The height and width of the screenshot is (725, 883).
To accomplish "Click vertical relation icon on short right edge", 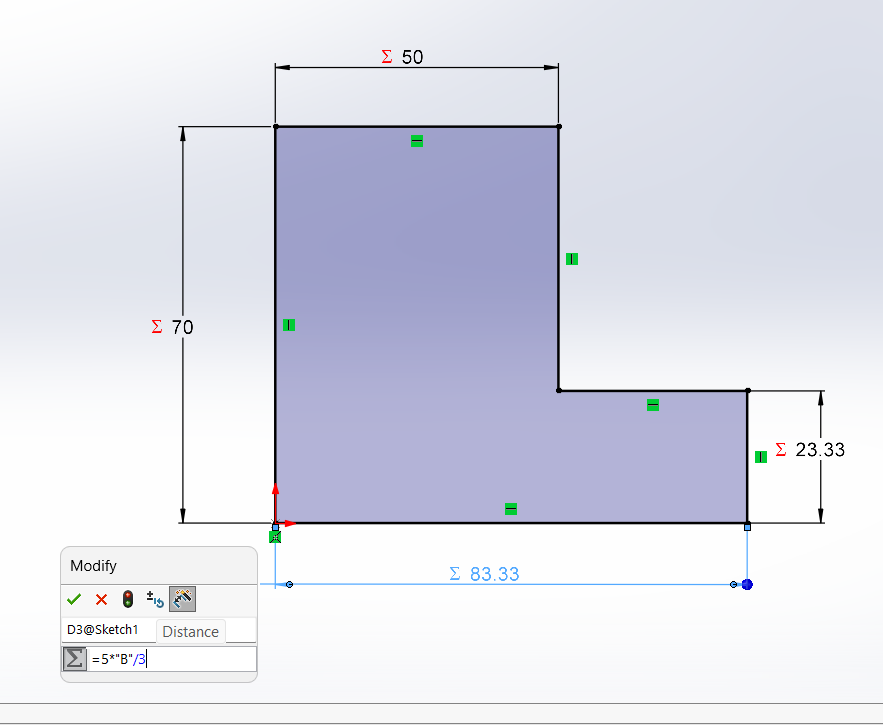I will pos(761,457).
